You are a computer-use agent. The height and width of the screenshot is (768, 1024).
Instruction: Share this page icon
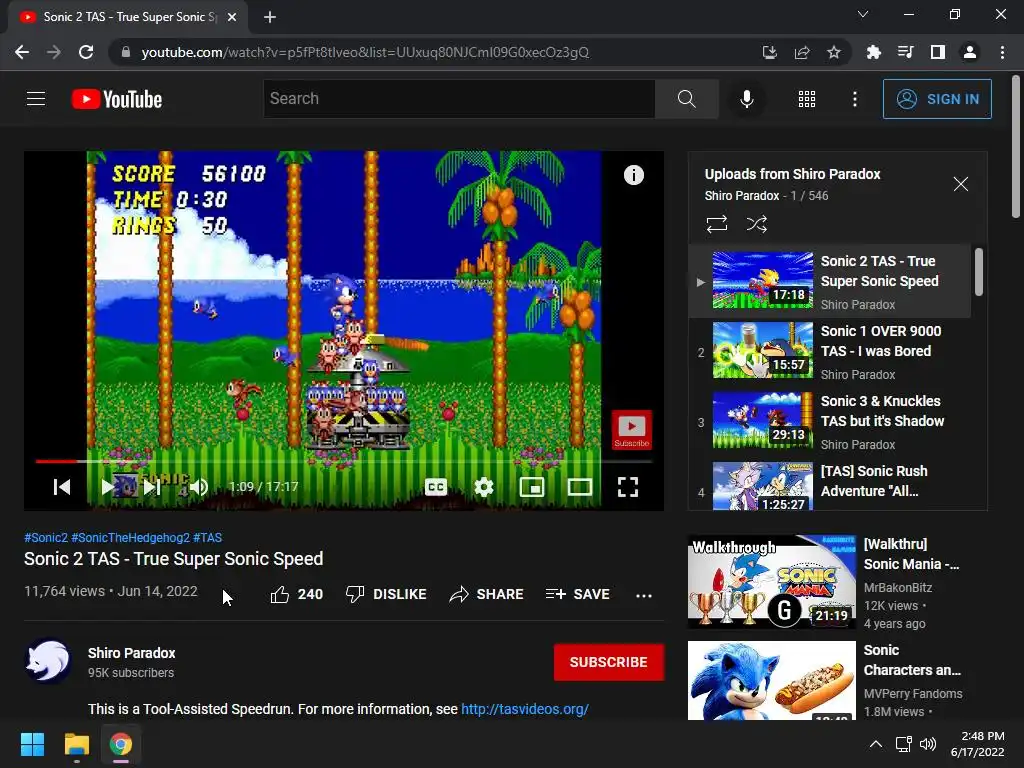[801, 52]
